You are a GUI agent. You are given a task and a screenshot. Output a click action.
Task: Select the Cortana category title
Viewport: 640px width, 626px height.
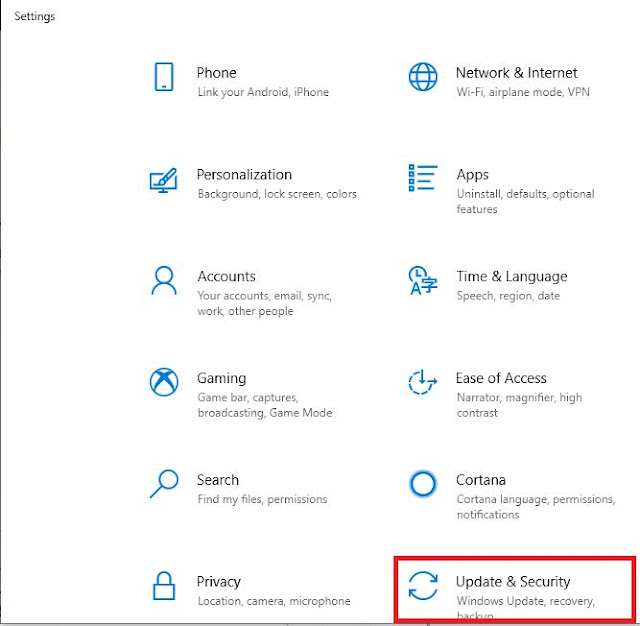coord(481,480)
